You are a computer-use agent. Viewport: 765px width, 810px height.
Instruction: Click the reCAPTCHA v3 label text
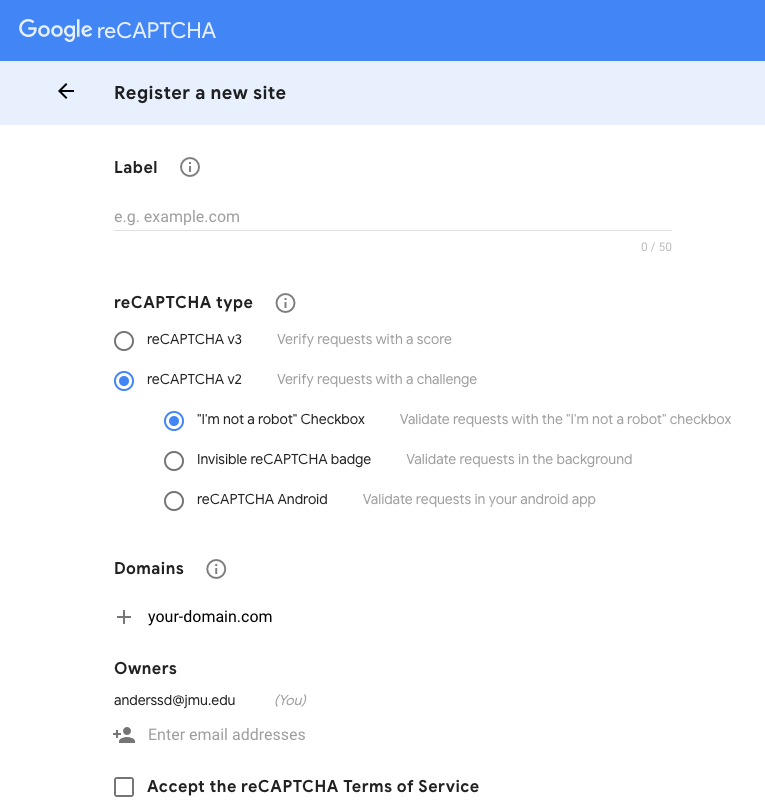click(x=194, y=340)
